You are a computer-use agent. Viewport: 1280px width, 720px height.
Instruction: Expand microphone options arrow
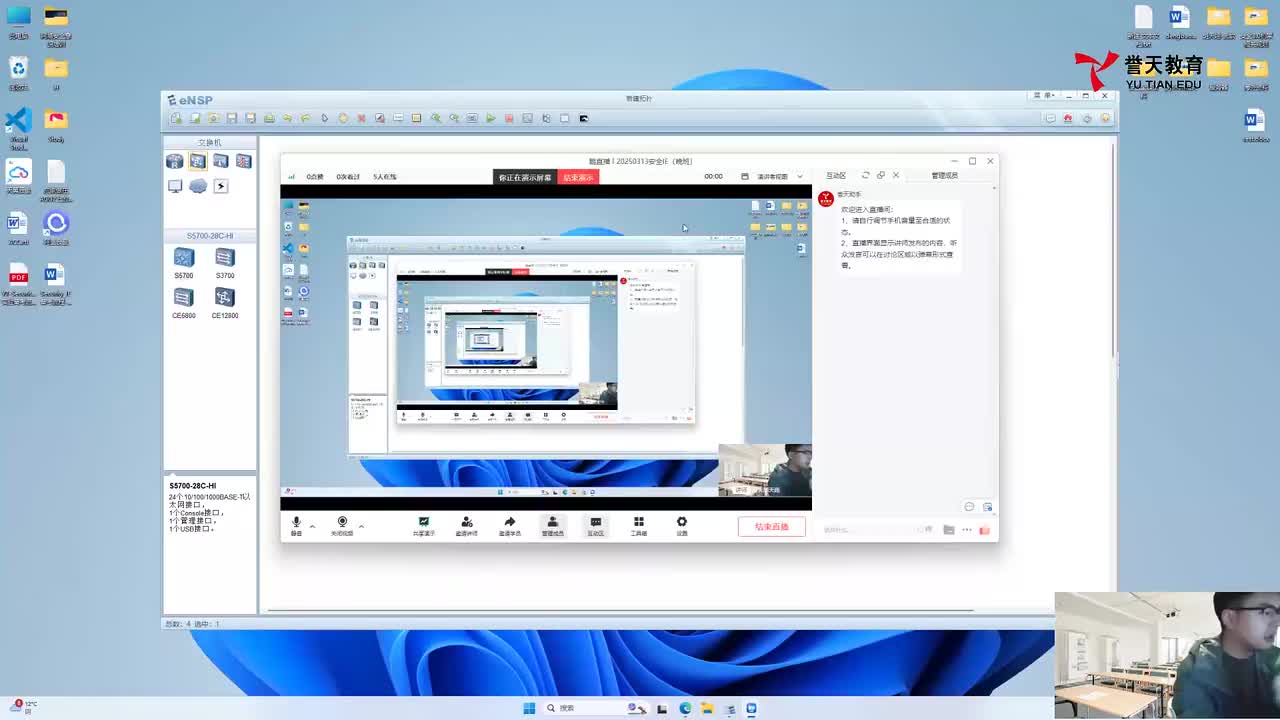[312, 525]
